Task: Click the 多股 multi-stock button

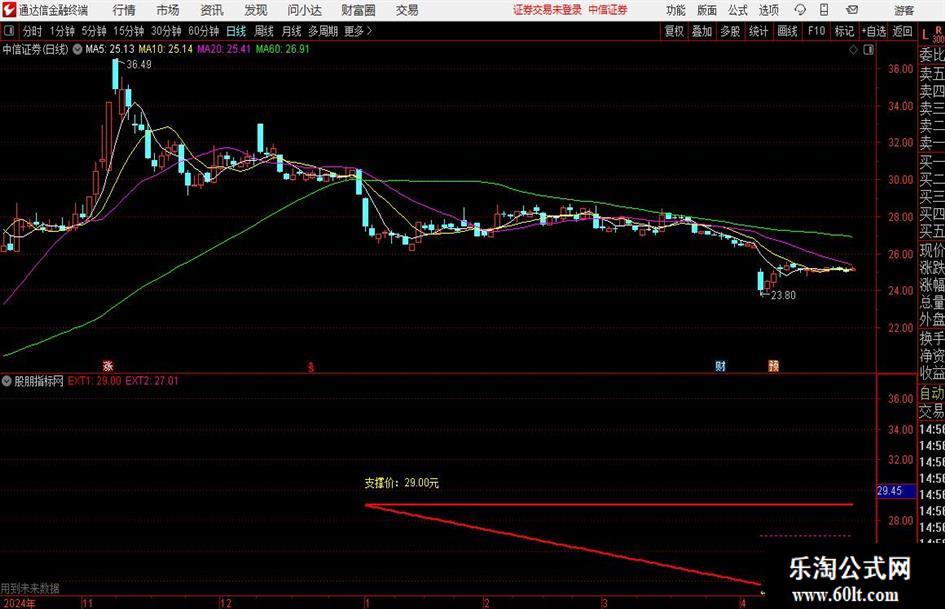Action: point(730,31)
